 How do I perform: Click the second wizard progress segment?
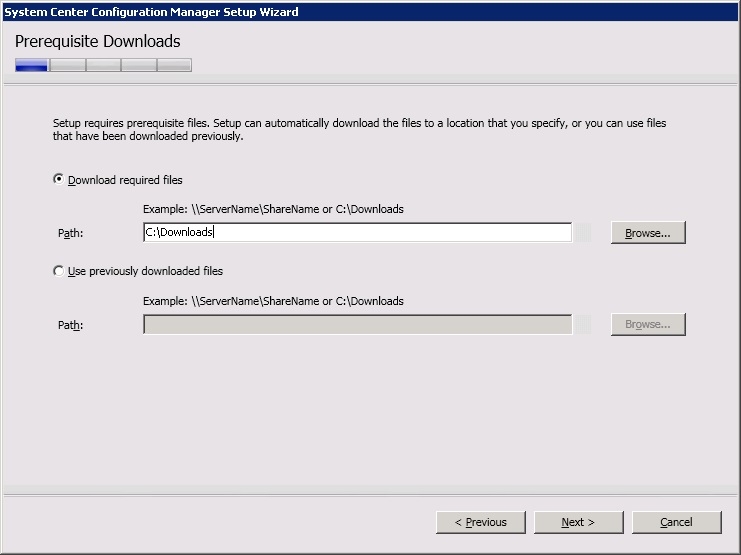click(x=67, y=66)
